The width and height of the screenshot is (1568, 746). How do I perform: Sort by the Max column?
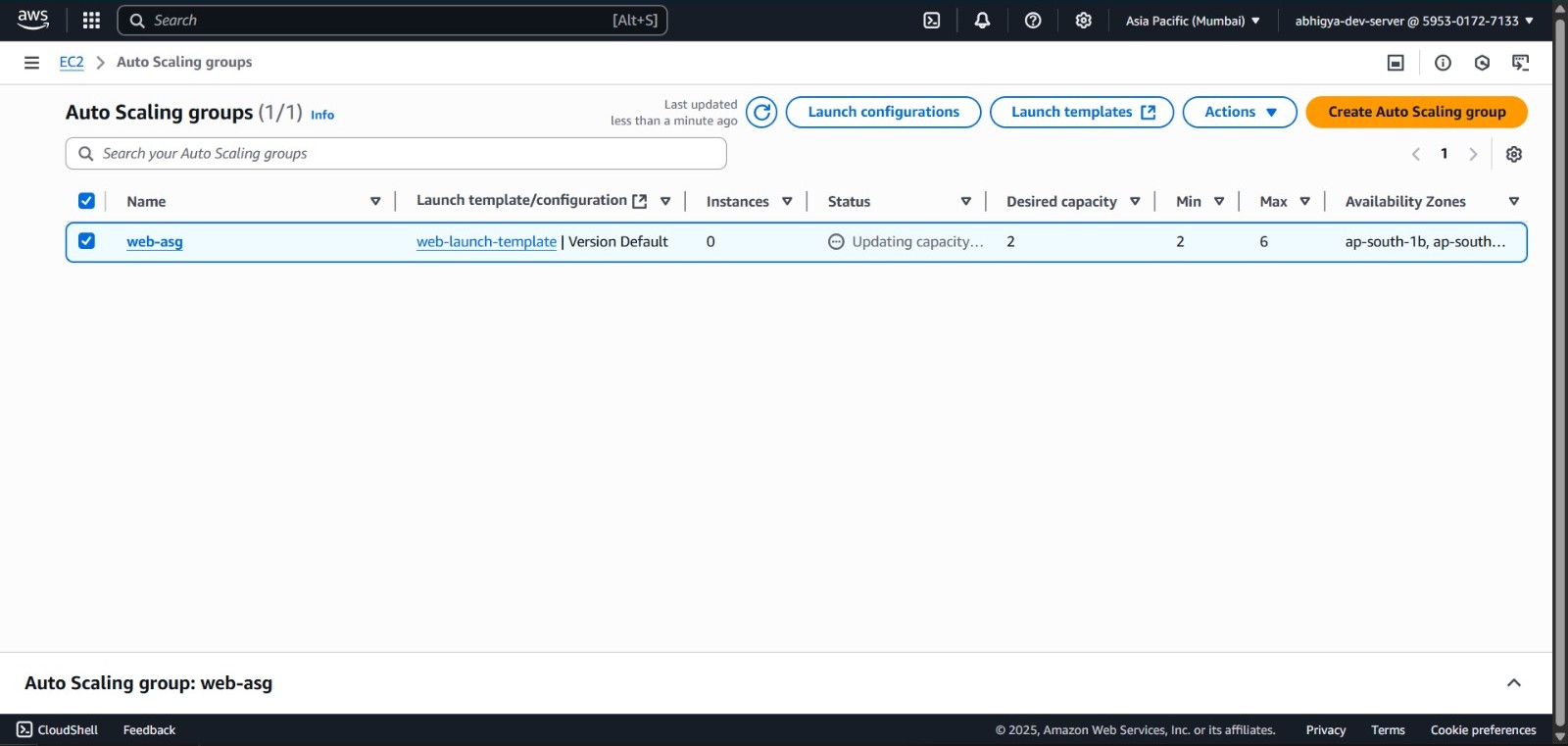1305,201
